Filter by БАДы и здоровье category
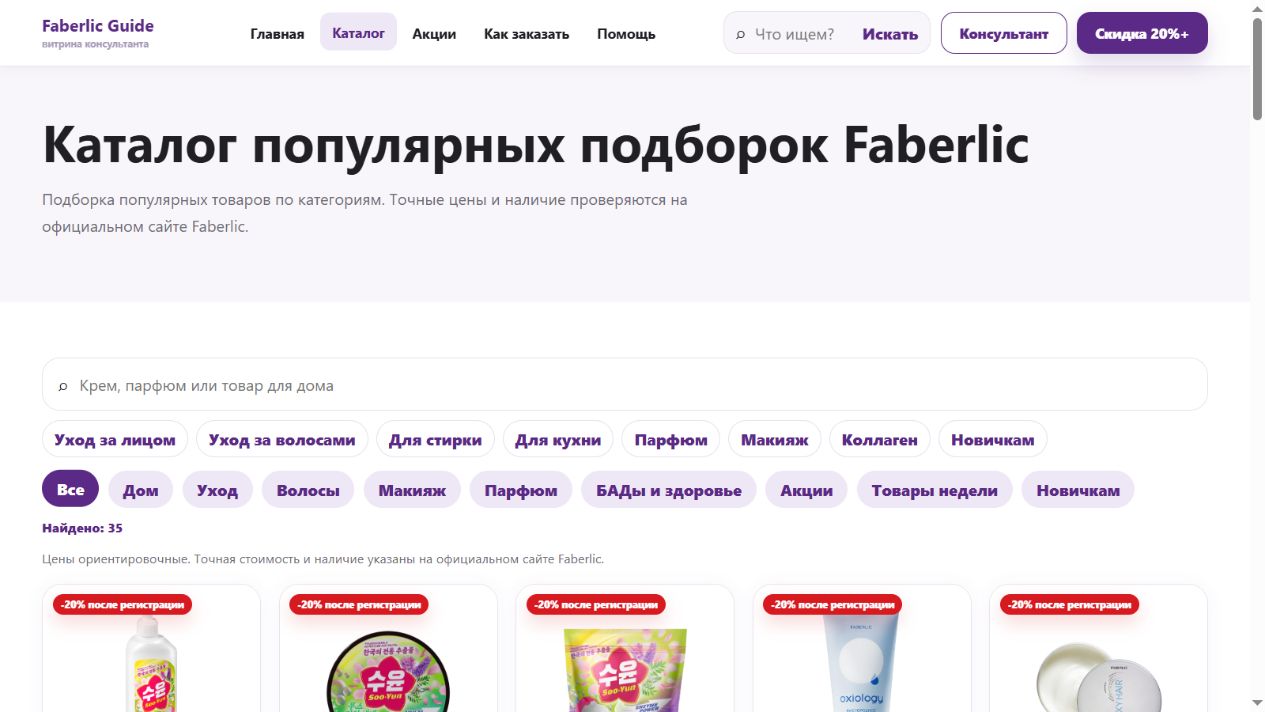The height and width of the screenshot is (712, 1265). point(669,490)
